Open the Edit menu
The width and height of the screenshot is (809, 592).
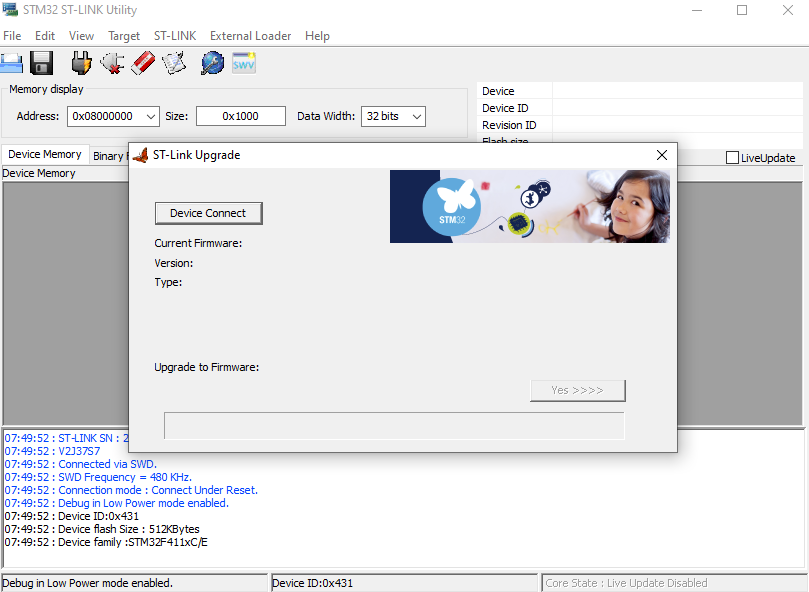pos(45,36)
